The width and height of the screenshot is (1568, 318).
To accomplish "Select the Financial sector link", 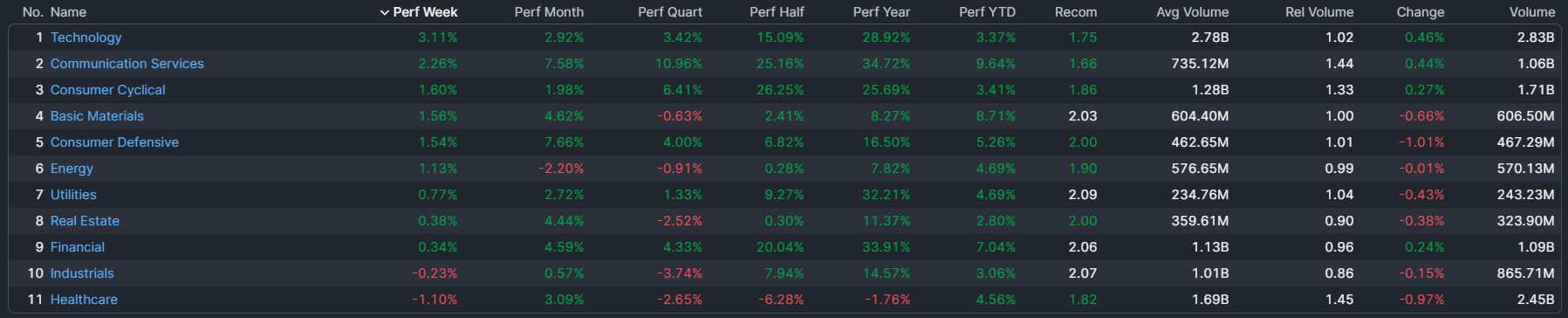I will coord(78,247).
